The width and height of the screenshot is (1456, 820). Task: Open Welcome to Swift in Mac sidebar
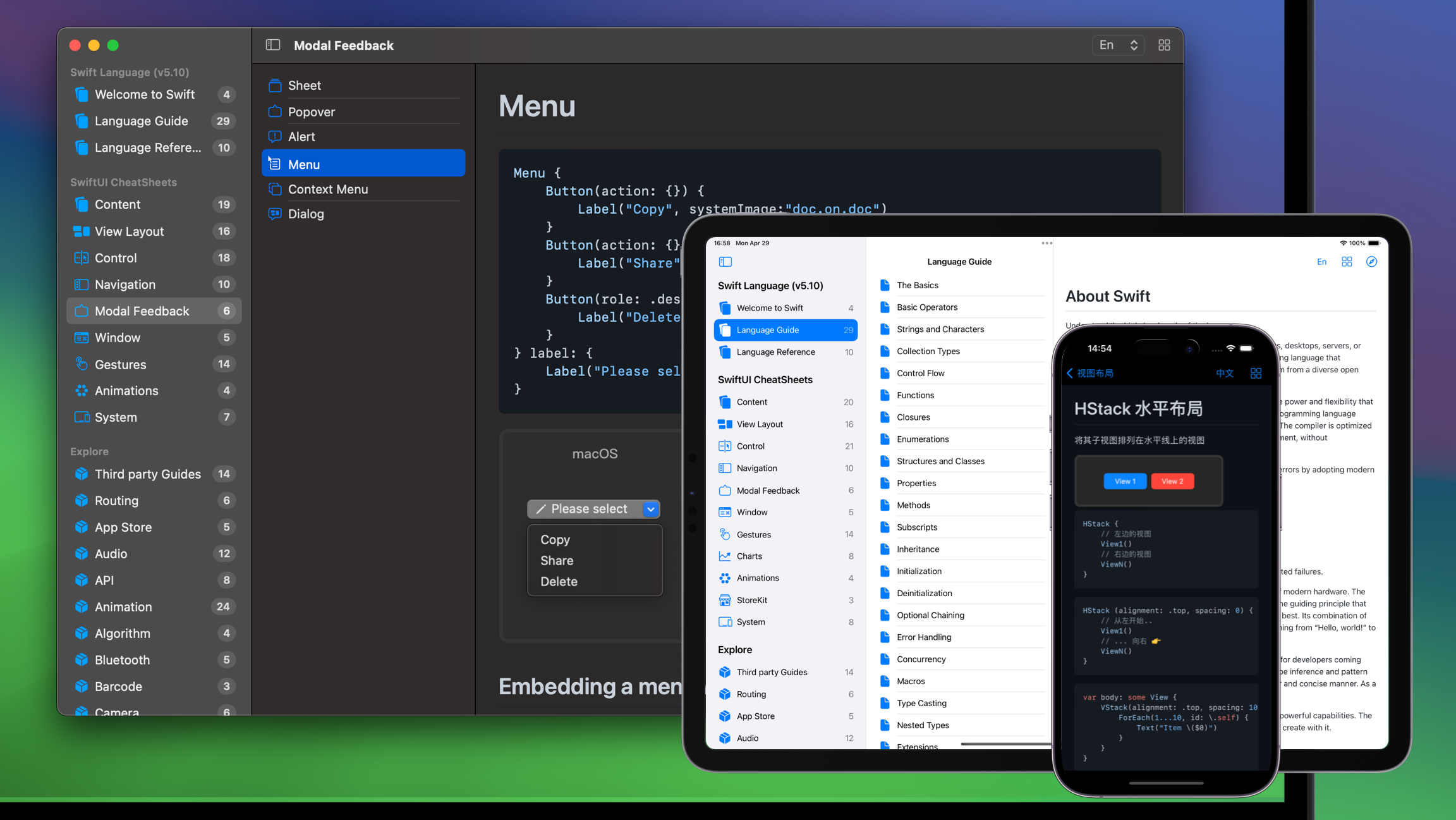pyautogui.click(x=154, y=94)
